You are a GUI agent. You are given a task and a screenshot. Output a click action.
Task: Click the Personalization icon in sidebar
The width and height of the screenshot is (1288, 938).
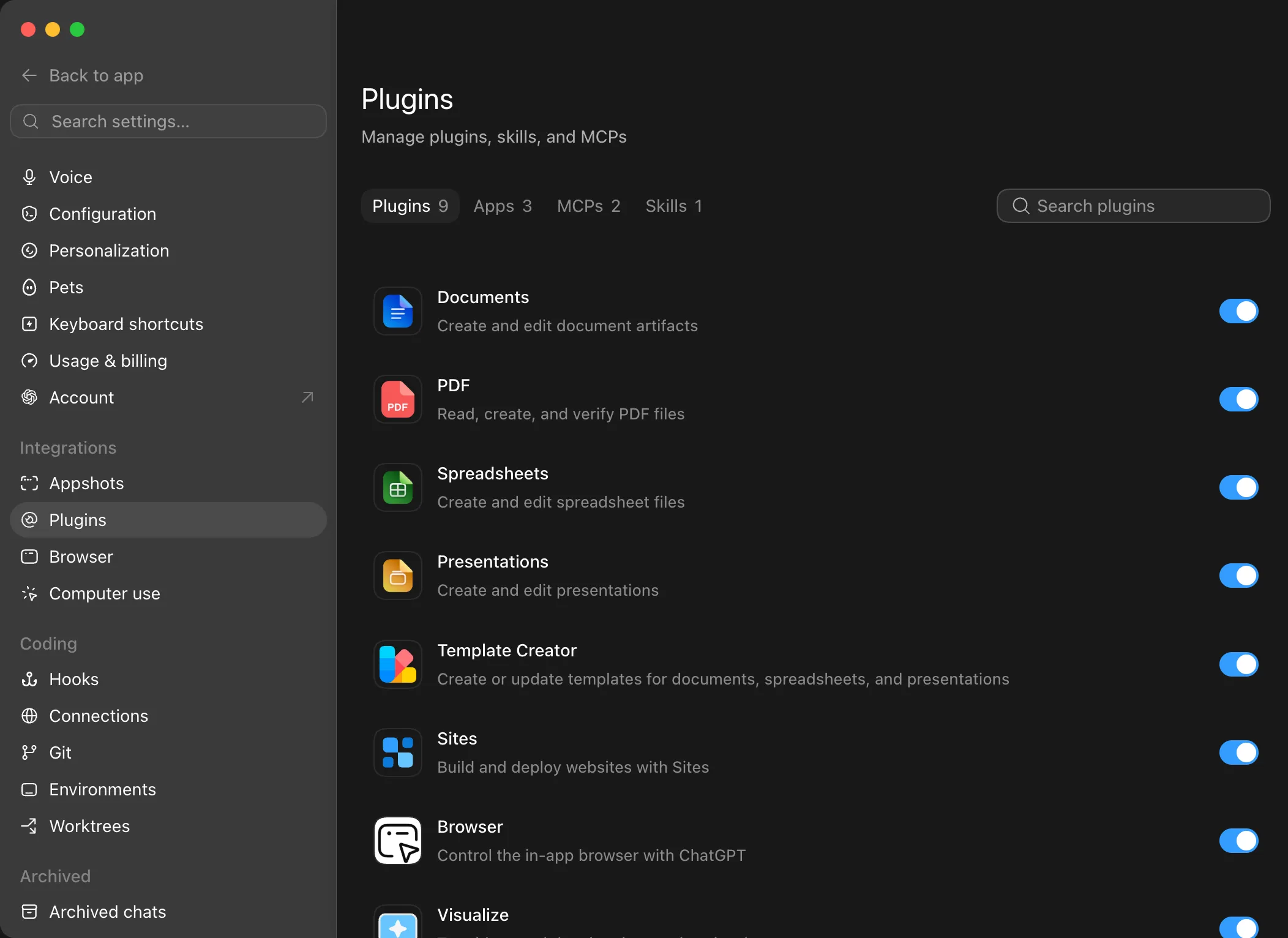pos(29,250)
